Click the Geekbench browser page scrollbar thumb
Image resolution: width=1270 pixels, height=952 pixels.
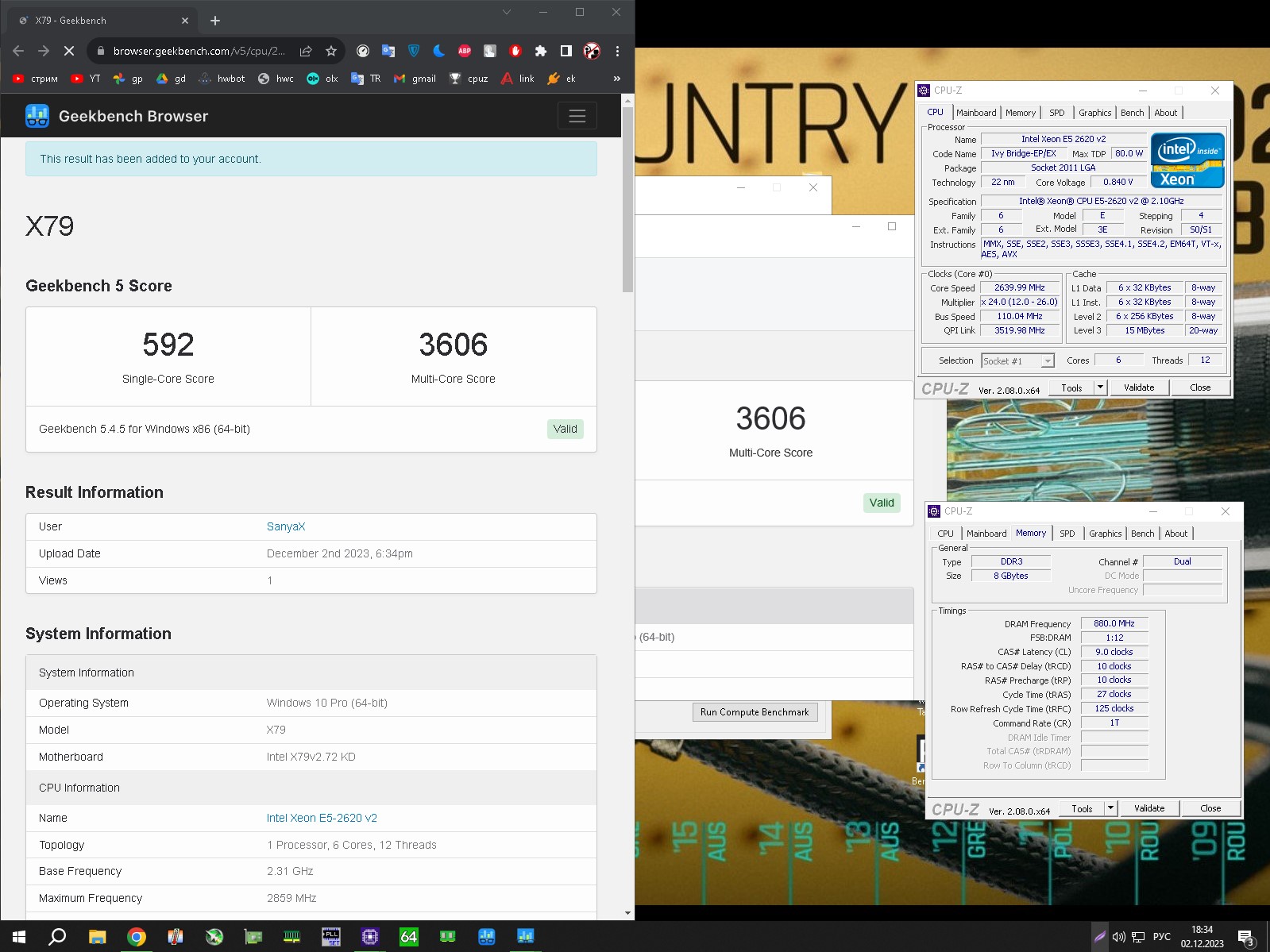pos(627,198)
